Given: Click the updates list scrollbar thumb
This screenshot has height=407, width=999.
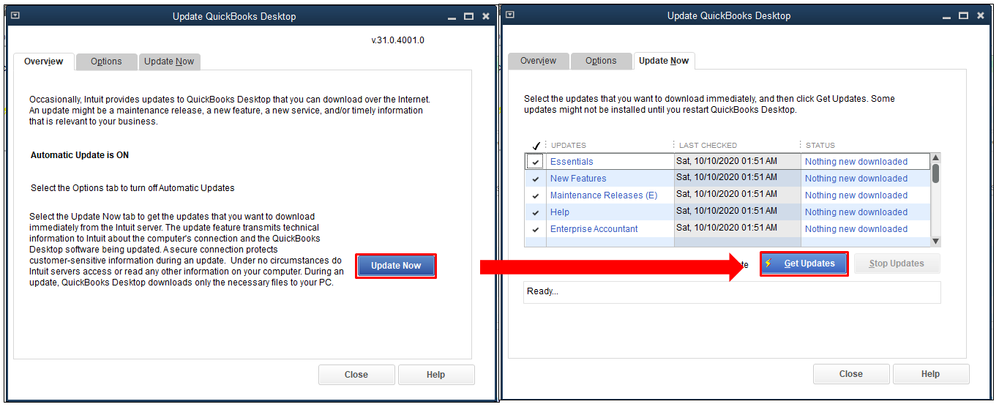Looking at the screenshot, I should tap(935, 173).
